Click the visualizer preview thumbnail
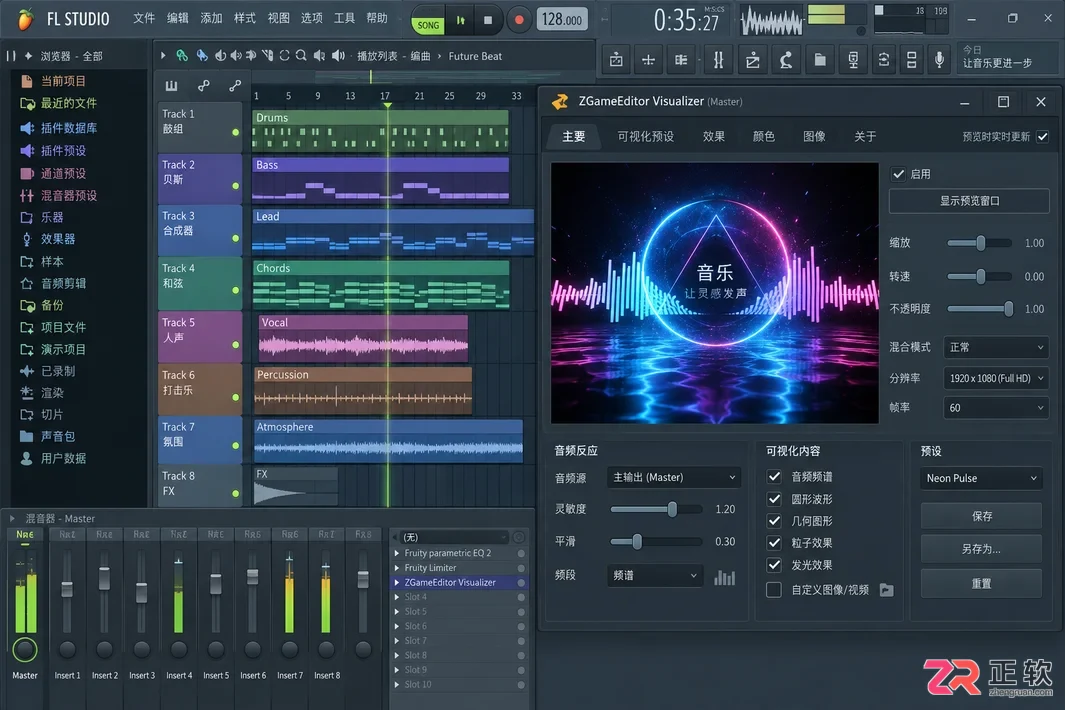 715,293
